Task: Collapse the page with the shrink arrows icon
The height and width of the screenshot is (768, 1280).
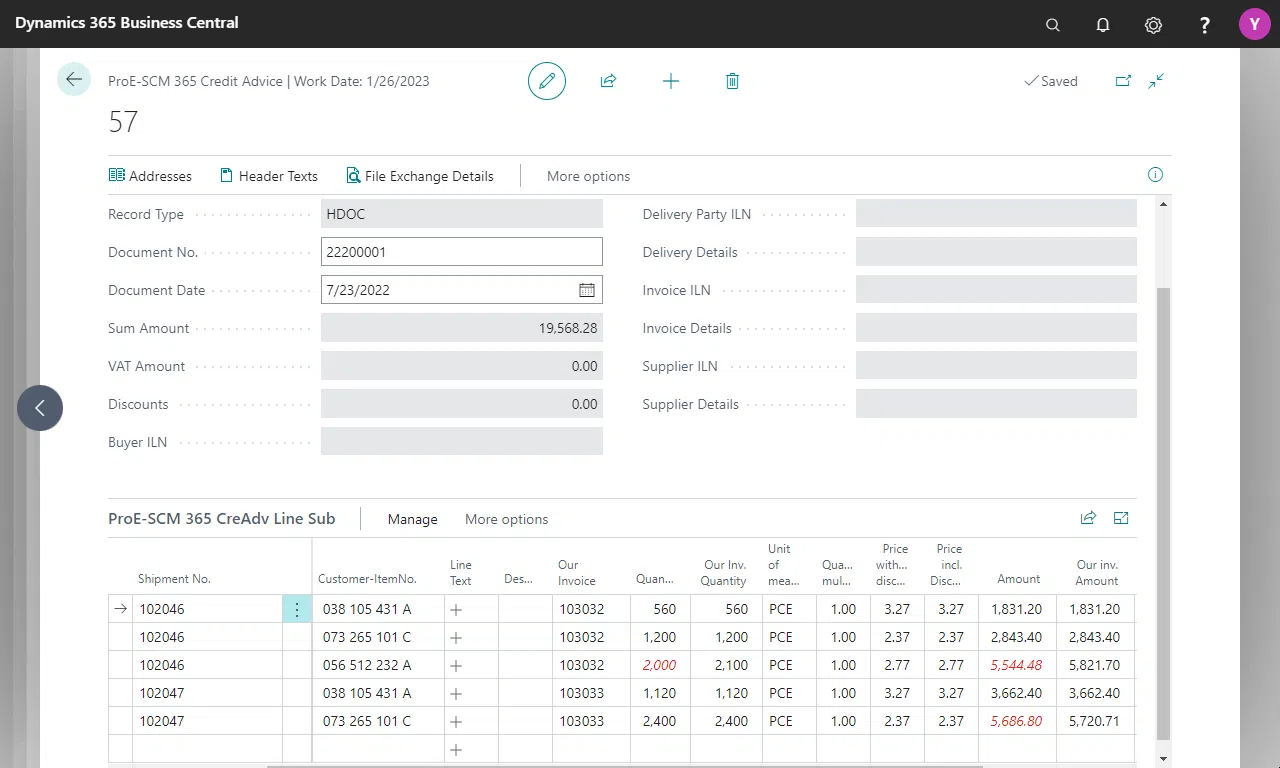Action: (1156, 81)
